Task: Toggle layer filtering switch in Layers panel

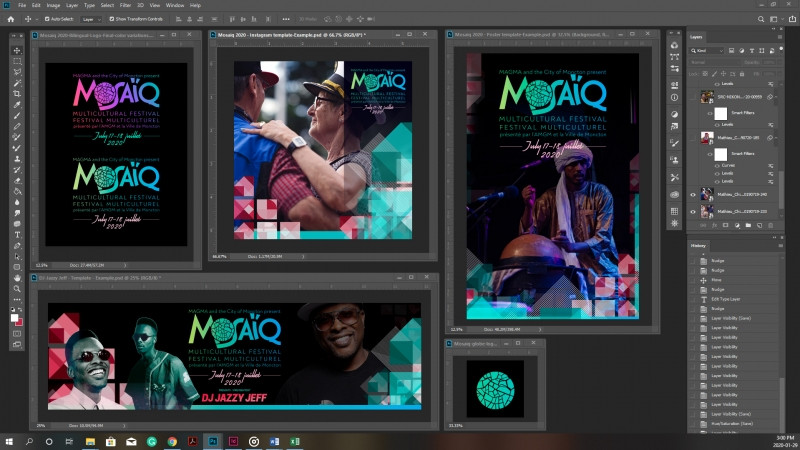Action: tap(780, 51)
